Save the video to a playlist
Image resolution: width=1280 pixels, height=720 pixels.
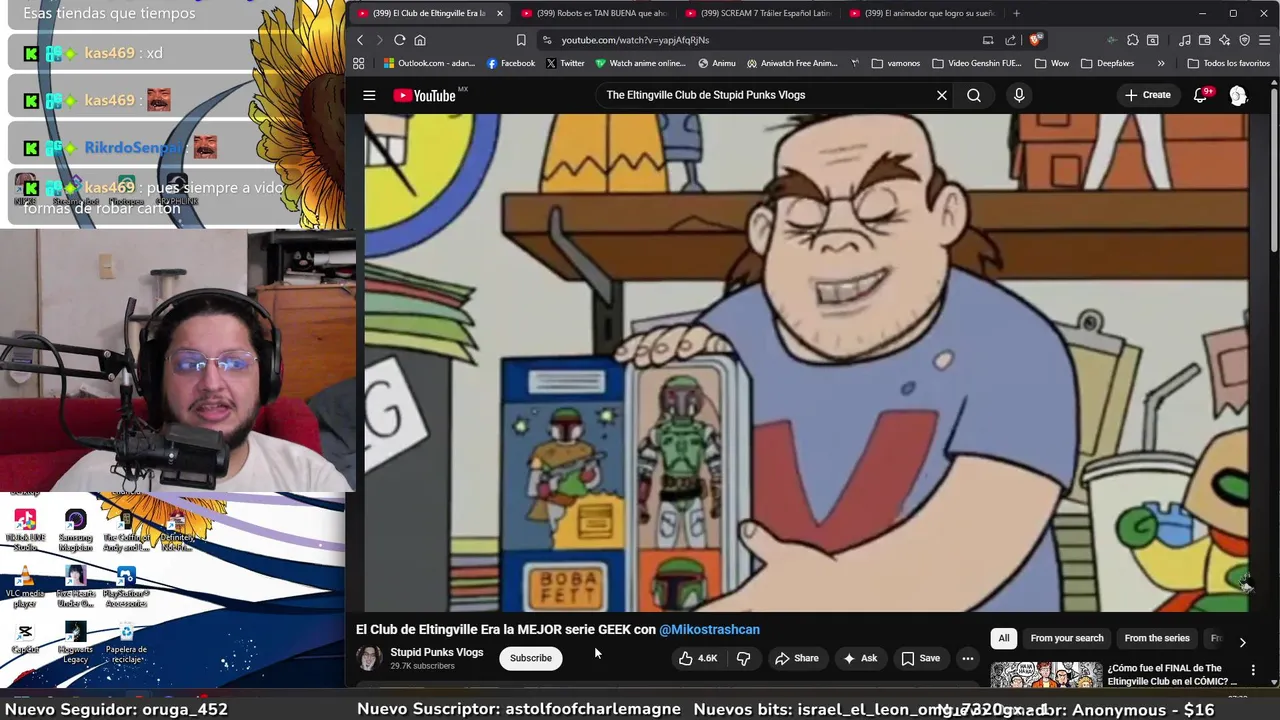pyautogui.click(x=920, y=658)
